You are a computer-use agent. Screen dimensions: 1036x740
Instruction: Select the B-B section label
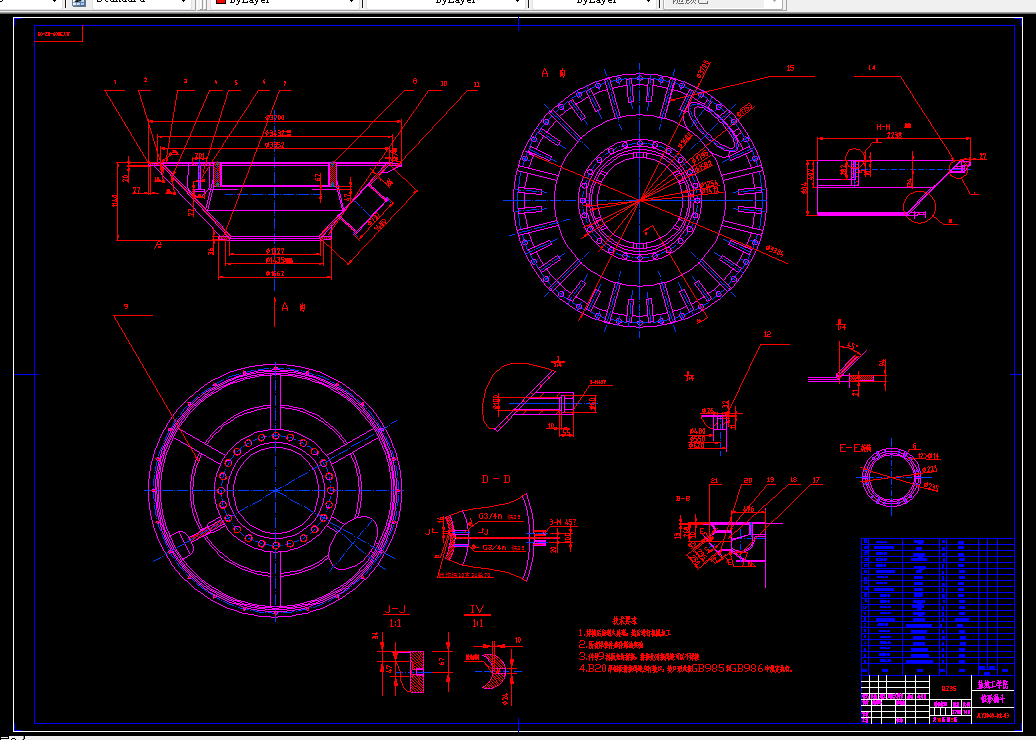click(x=683, y=498)
